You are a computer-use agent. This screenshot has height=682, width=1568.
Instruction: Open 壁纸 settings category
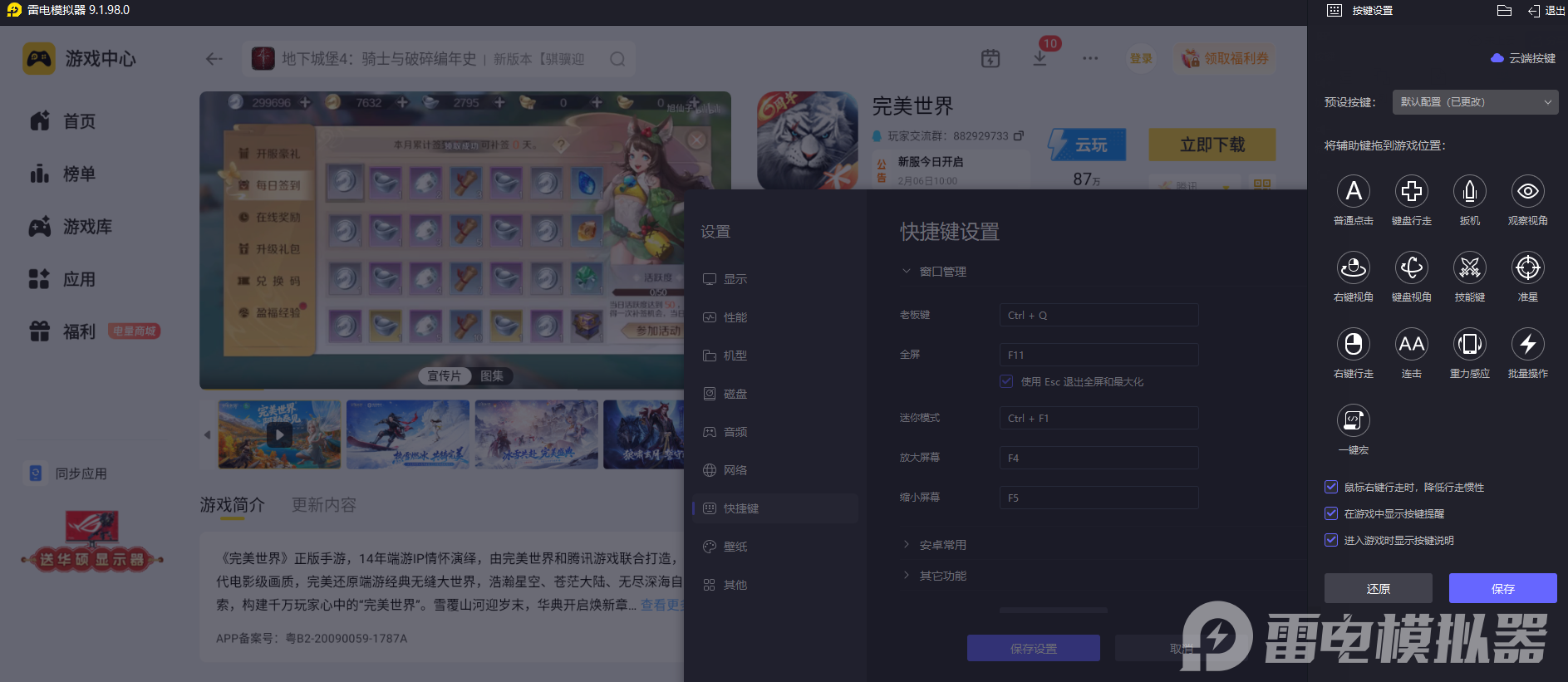tap(774, 547)
